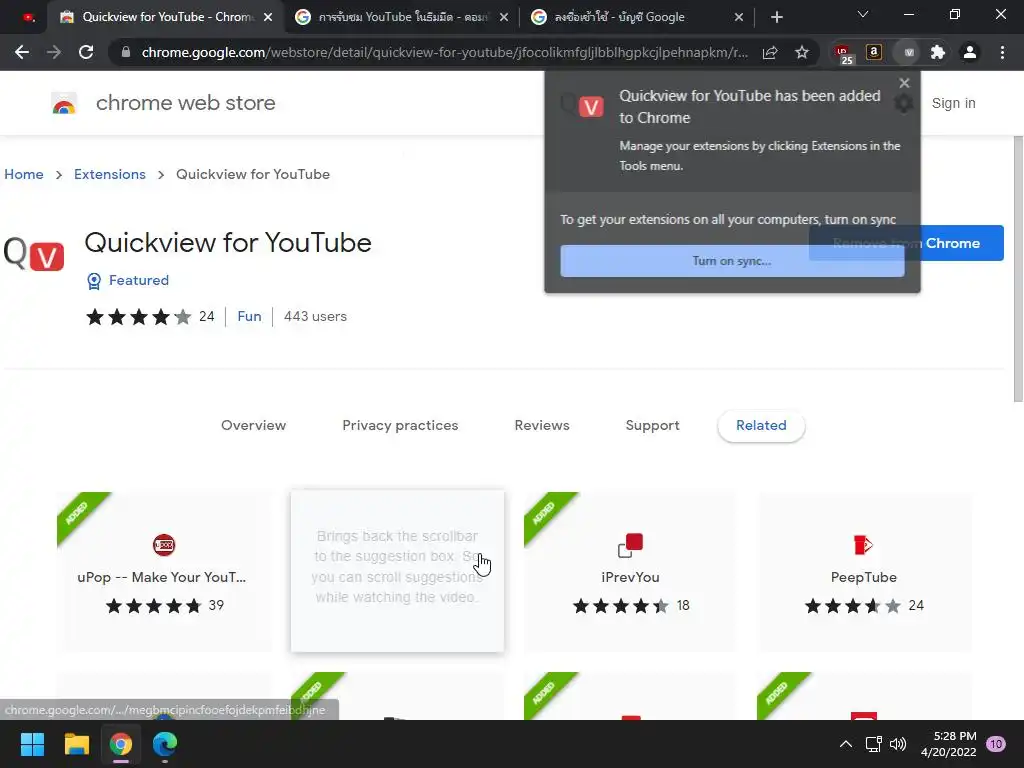This screenshot has height=768, width=1024.
Task: Click the address bar URL
Action: (x=444, y=52)
